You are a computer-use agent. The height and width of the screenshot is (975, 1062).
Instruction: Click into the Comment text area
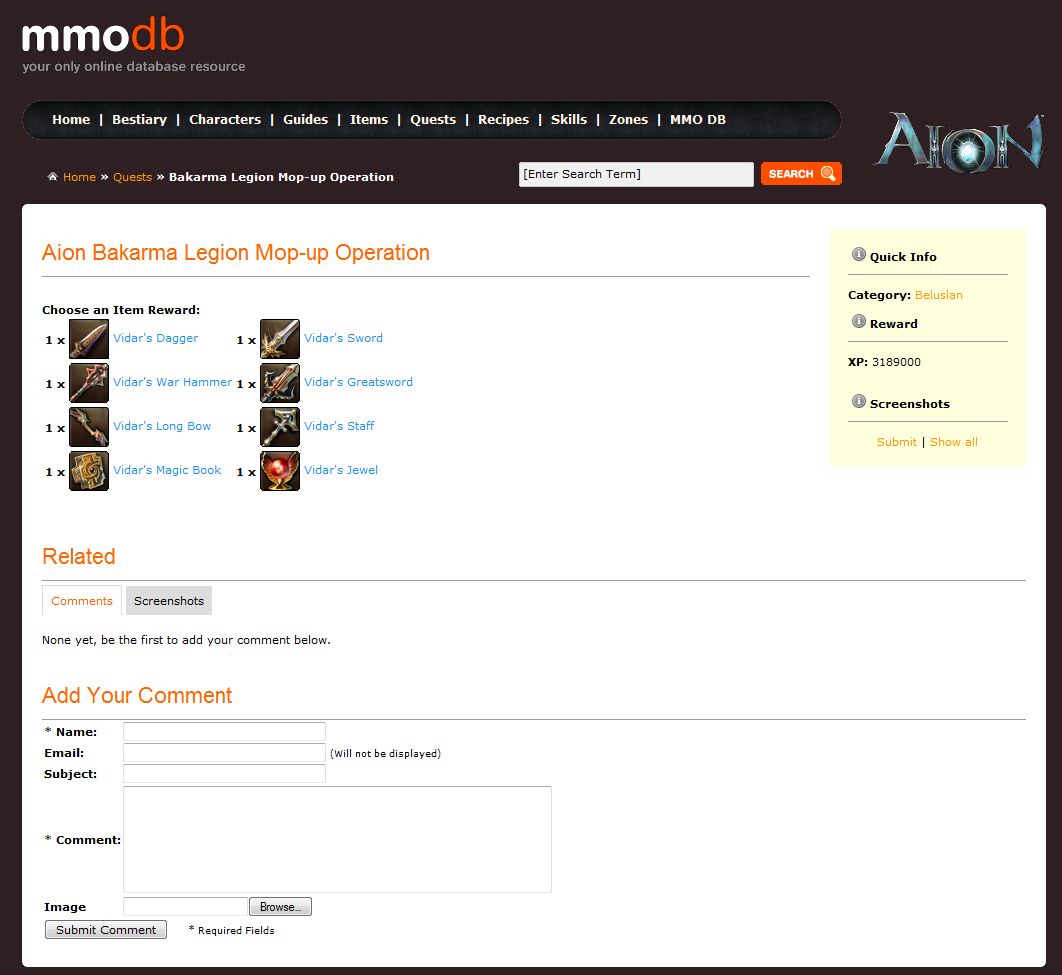point(337,840)
